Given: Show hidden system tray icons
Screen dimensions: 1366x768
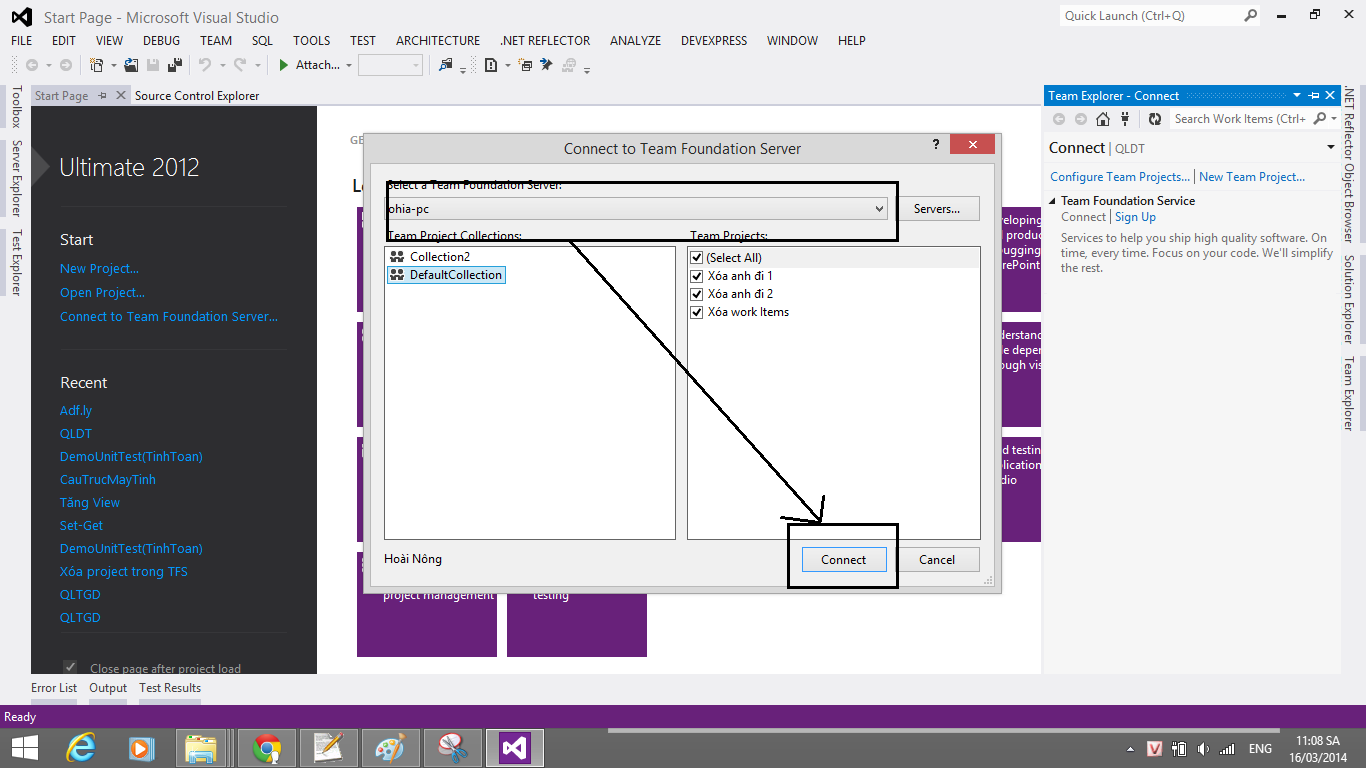Looking at the screenshot, I should point(1130,749).
